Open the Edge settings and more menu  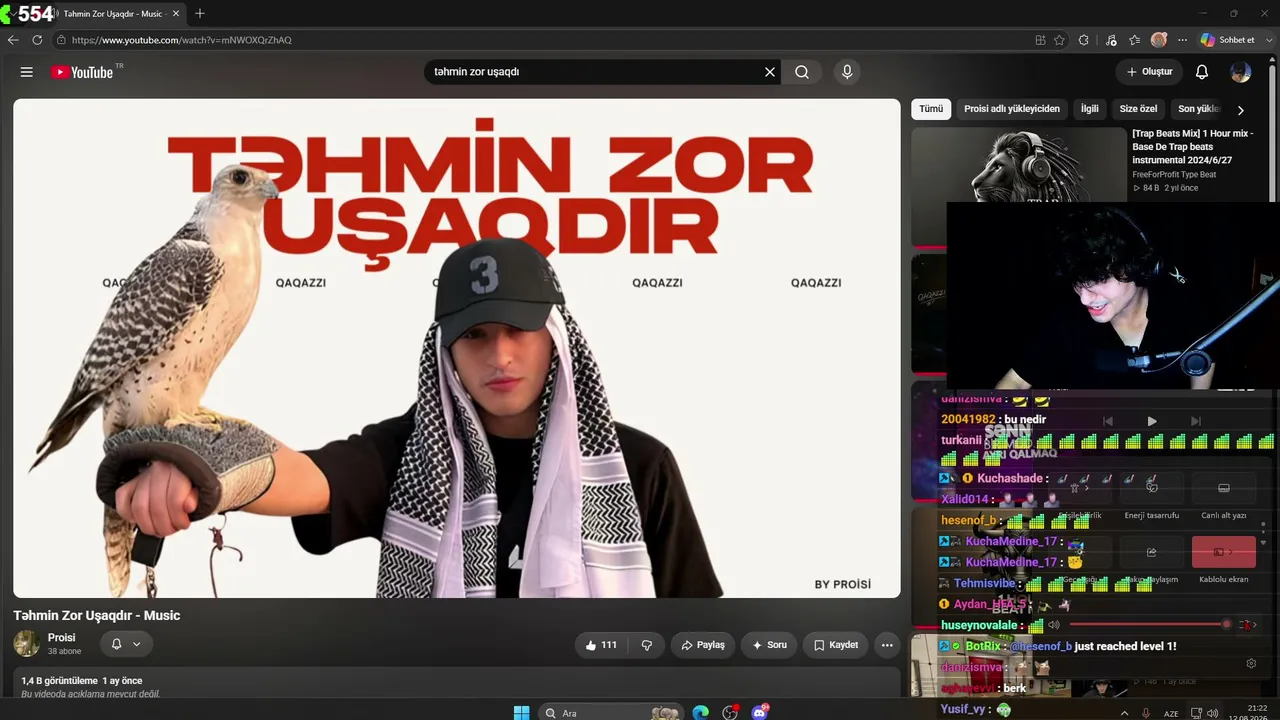[1182, 40]
